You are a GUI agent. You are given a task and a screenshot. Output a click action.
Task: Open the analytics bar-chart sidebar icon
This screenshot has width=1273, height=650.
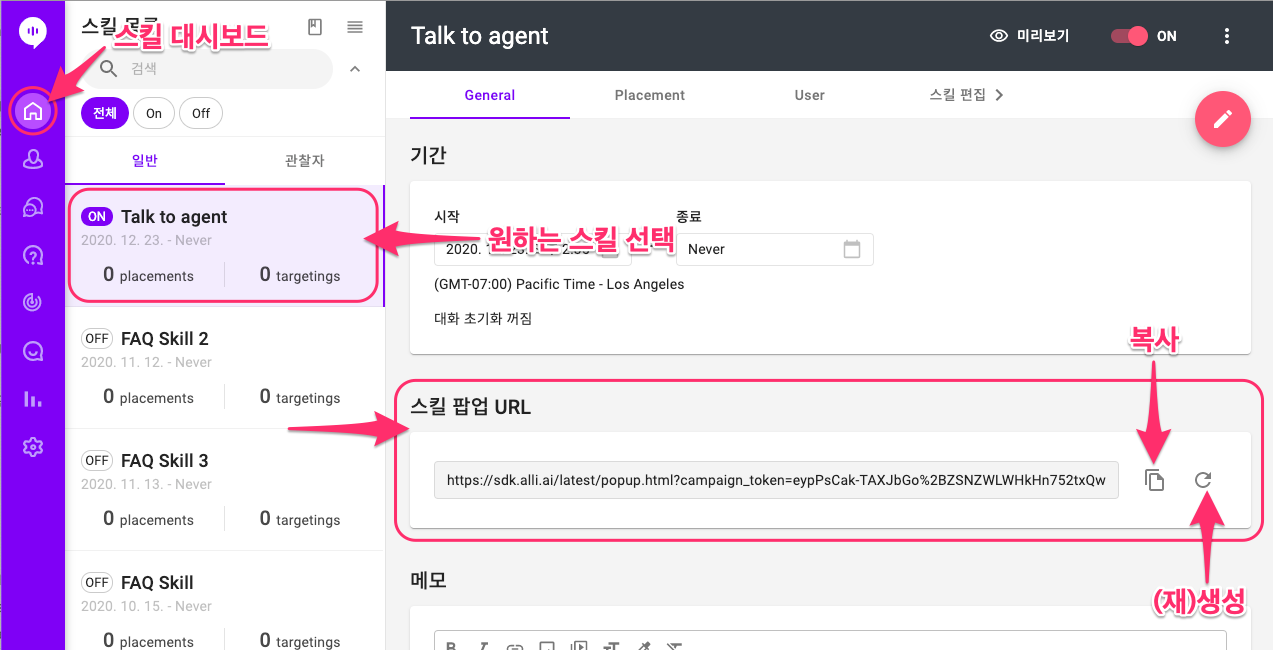click(33, 399)
